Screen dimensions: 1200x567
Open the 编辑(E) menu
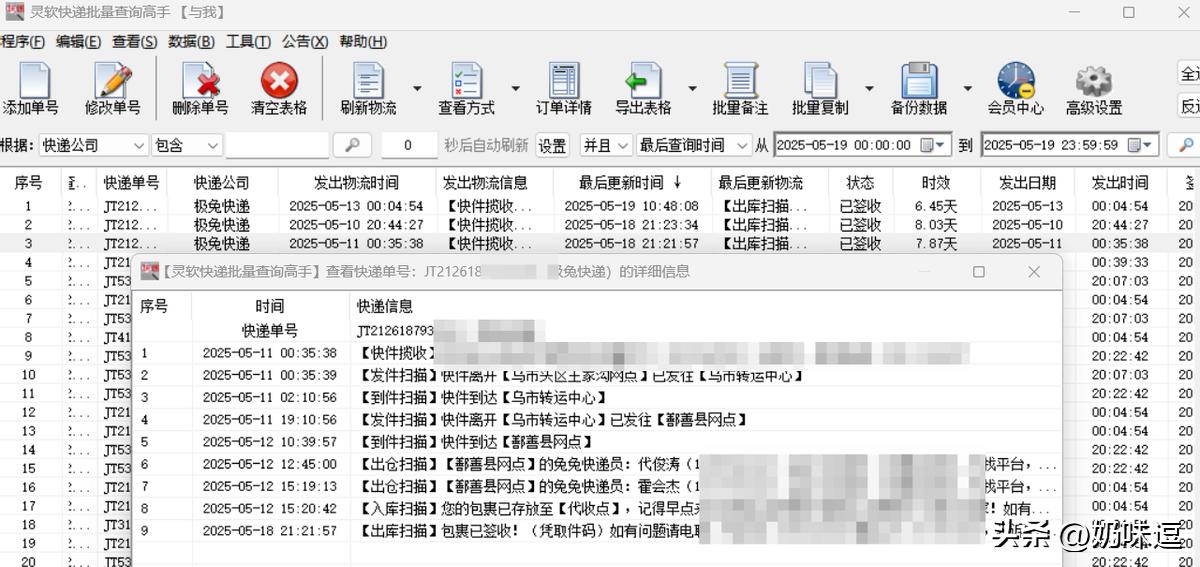(x=78, y=41)
